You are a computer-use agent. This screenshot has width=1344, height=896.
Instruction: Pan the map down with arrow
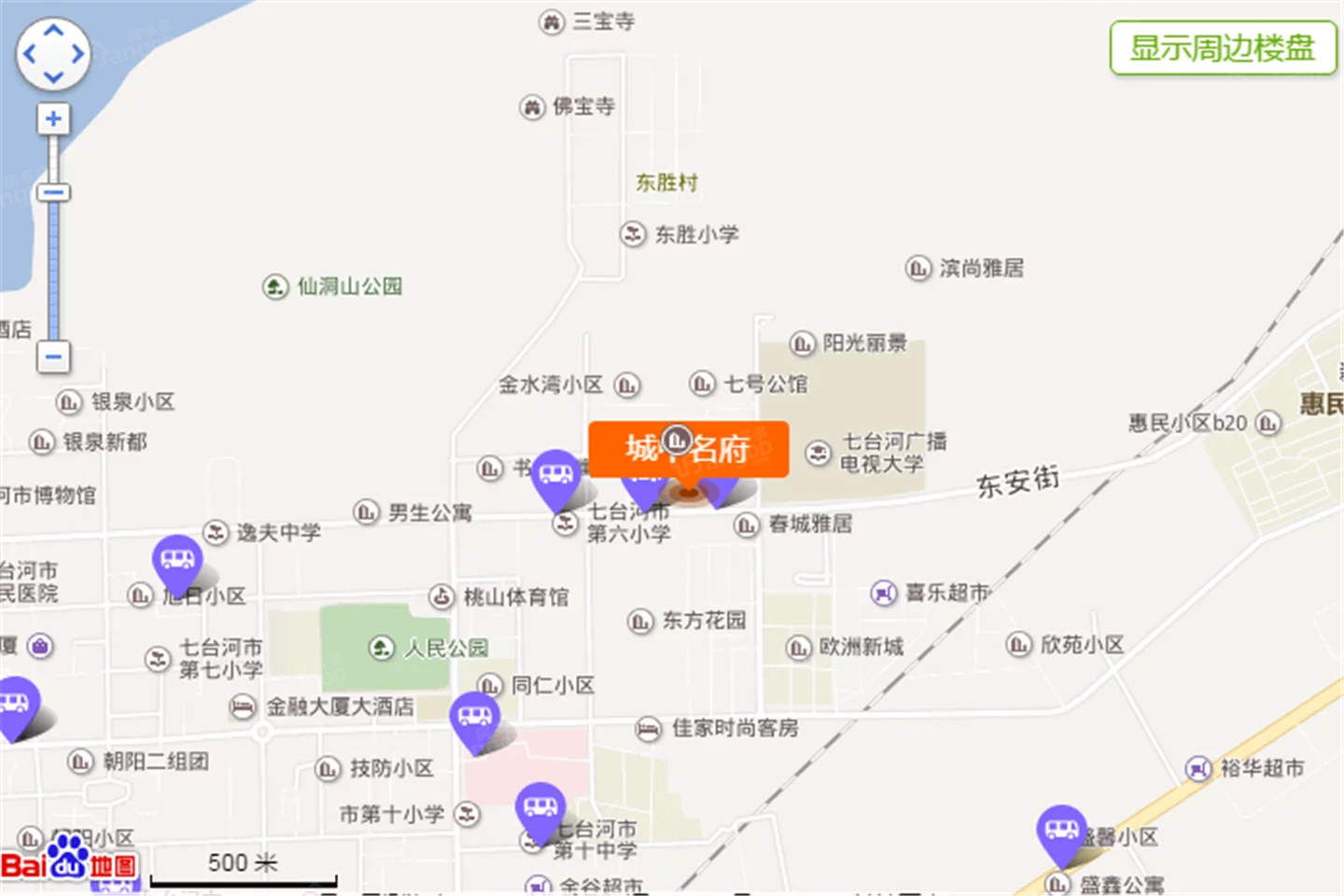click(x=53, y=77)
